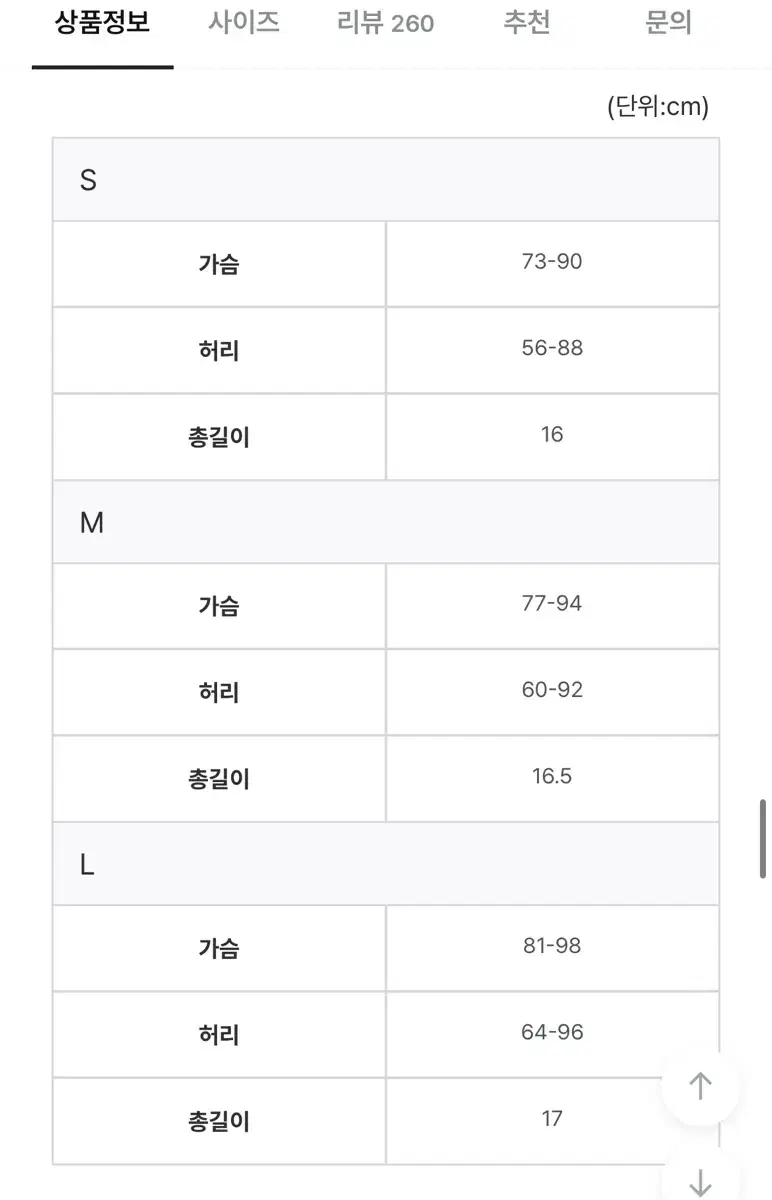
Task: Go to the 추천 tab
Action: [527, 23]
